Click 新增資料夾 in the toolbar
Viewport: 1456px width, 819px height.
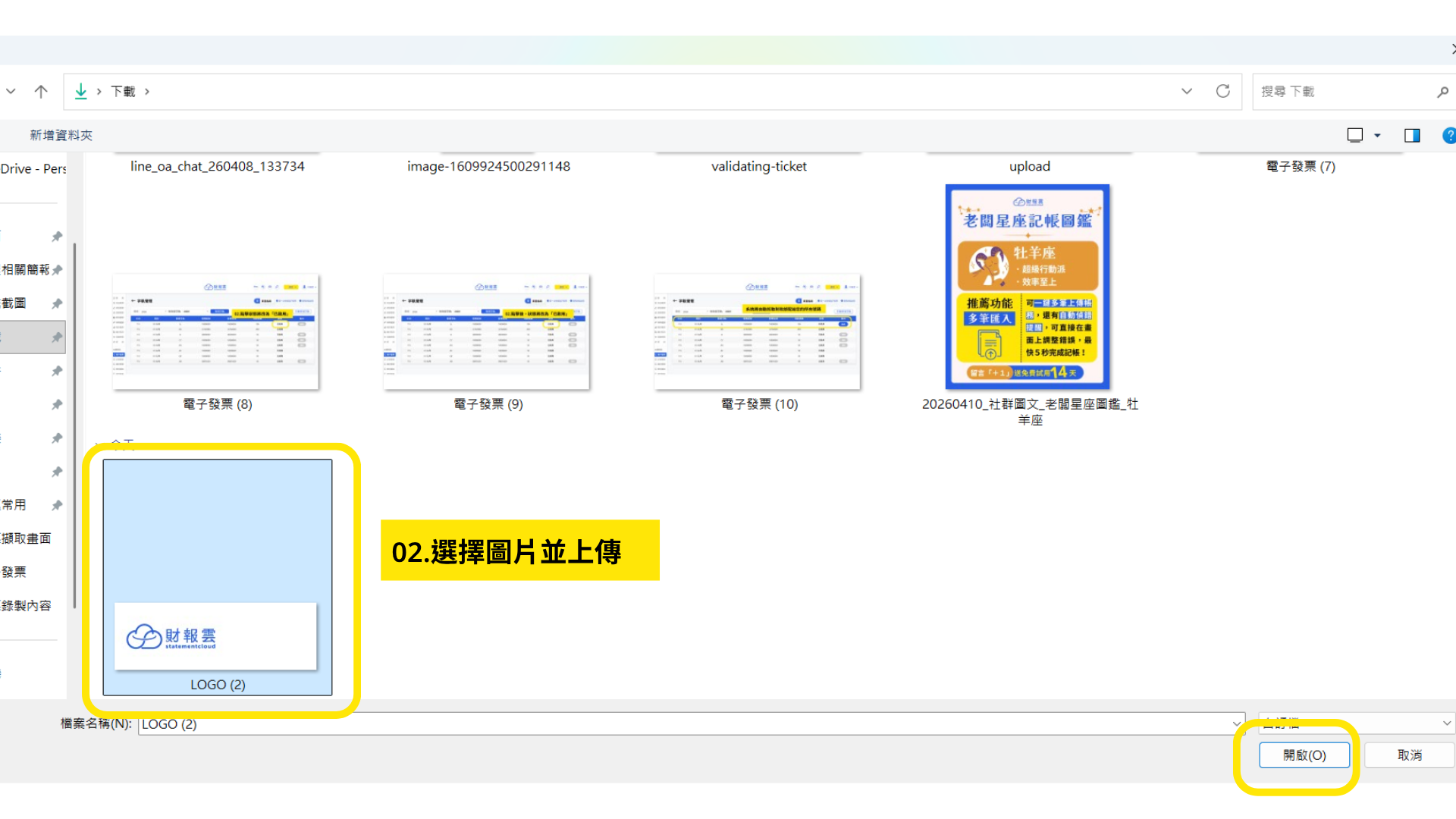(x=61, y=136)
